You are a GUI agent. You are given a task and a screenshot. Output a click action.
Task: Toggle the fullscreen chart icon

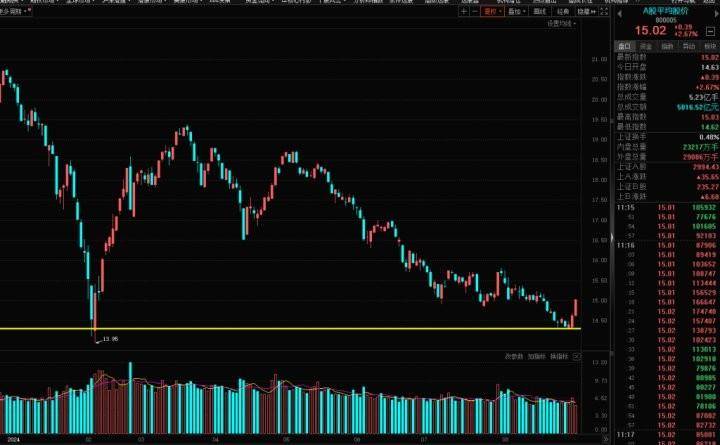pyautogui.click(x=604, y=11)
